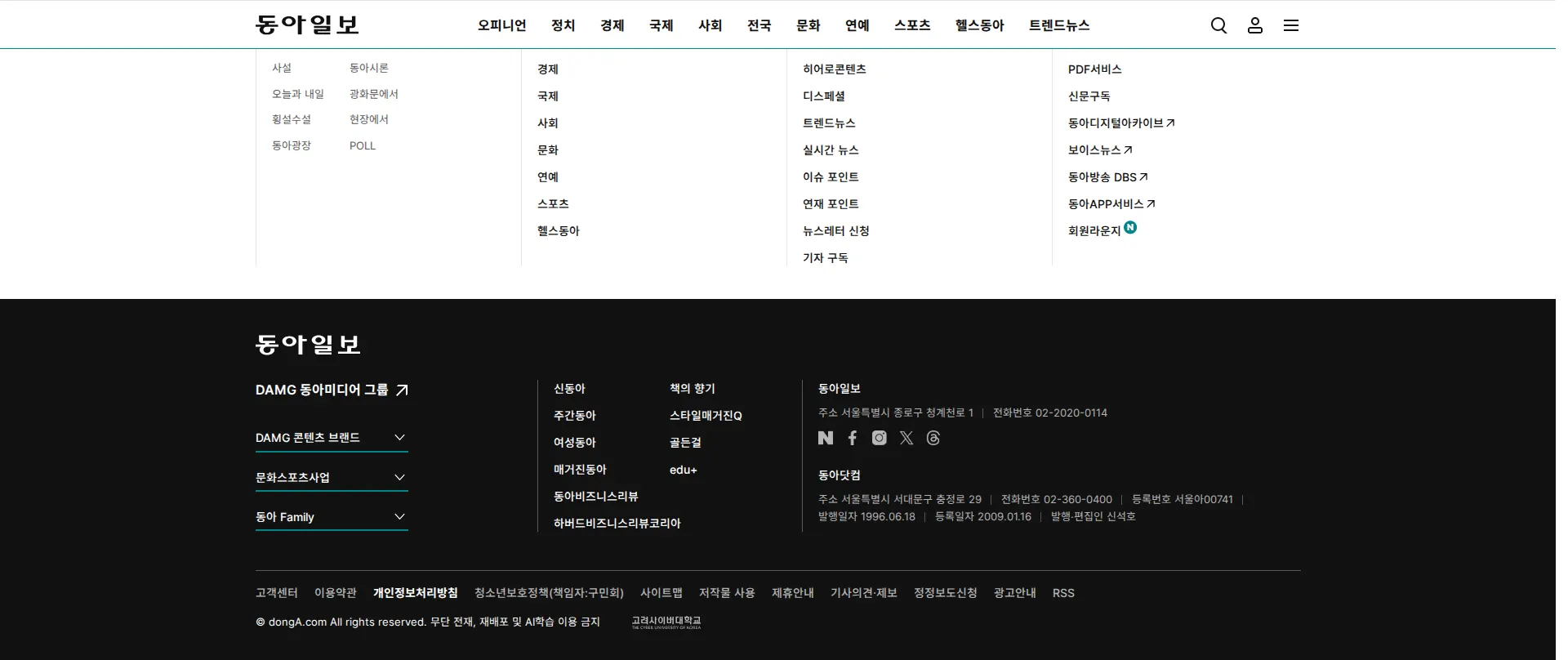Click the POLL link in opinion menu
This screenshot has height=660, width=1568.
coord(363,145)
